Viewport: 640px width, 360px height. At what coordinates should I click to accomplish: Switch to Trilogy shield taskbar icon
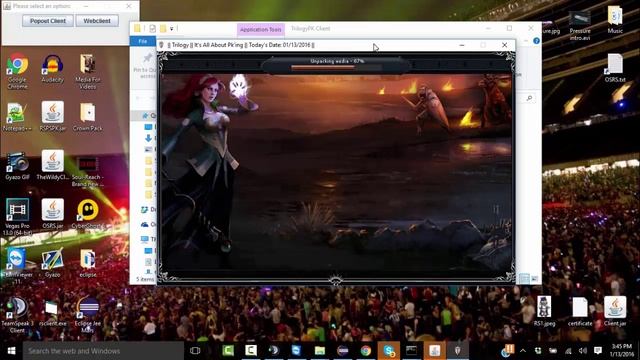click(x=457, y=351)
